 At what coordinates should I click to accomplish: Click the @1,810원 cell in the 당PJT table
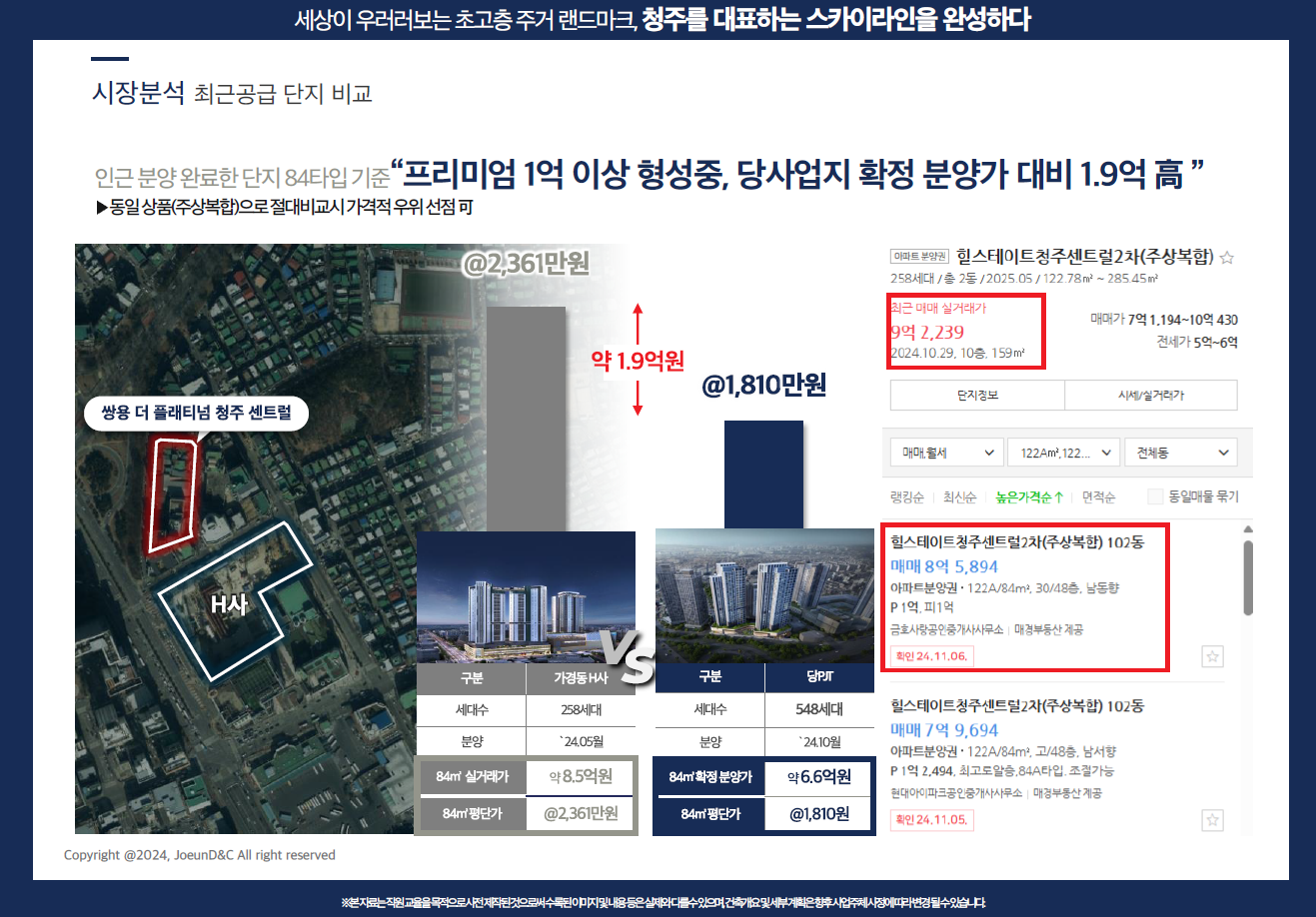click(x=819, y=813)
